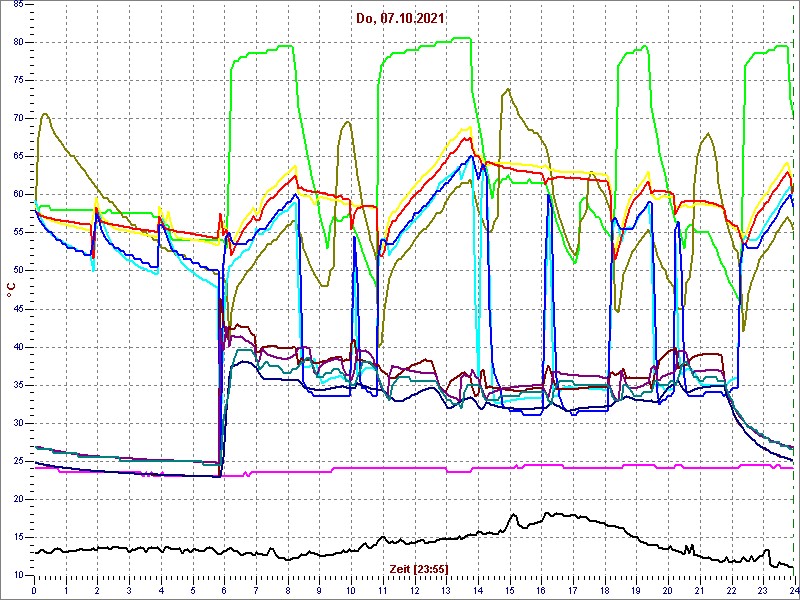Select hour 6 on the time axis
Viewport: 800px width, 600px height.
[x=224, y=590]
